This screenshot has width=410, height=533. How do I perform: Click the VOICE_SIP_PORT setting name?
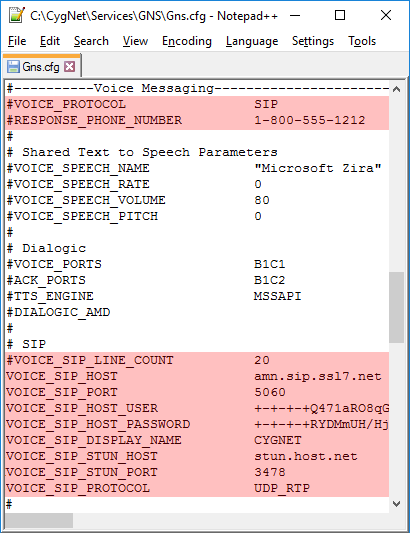pos(62,392)
